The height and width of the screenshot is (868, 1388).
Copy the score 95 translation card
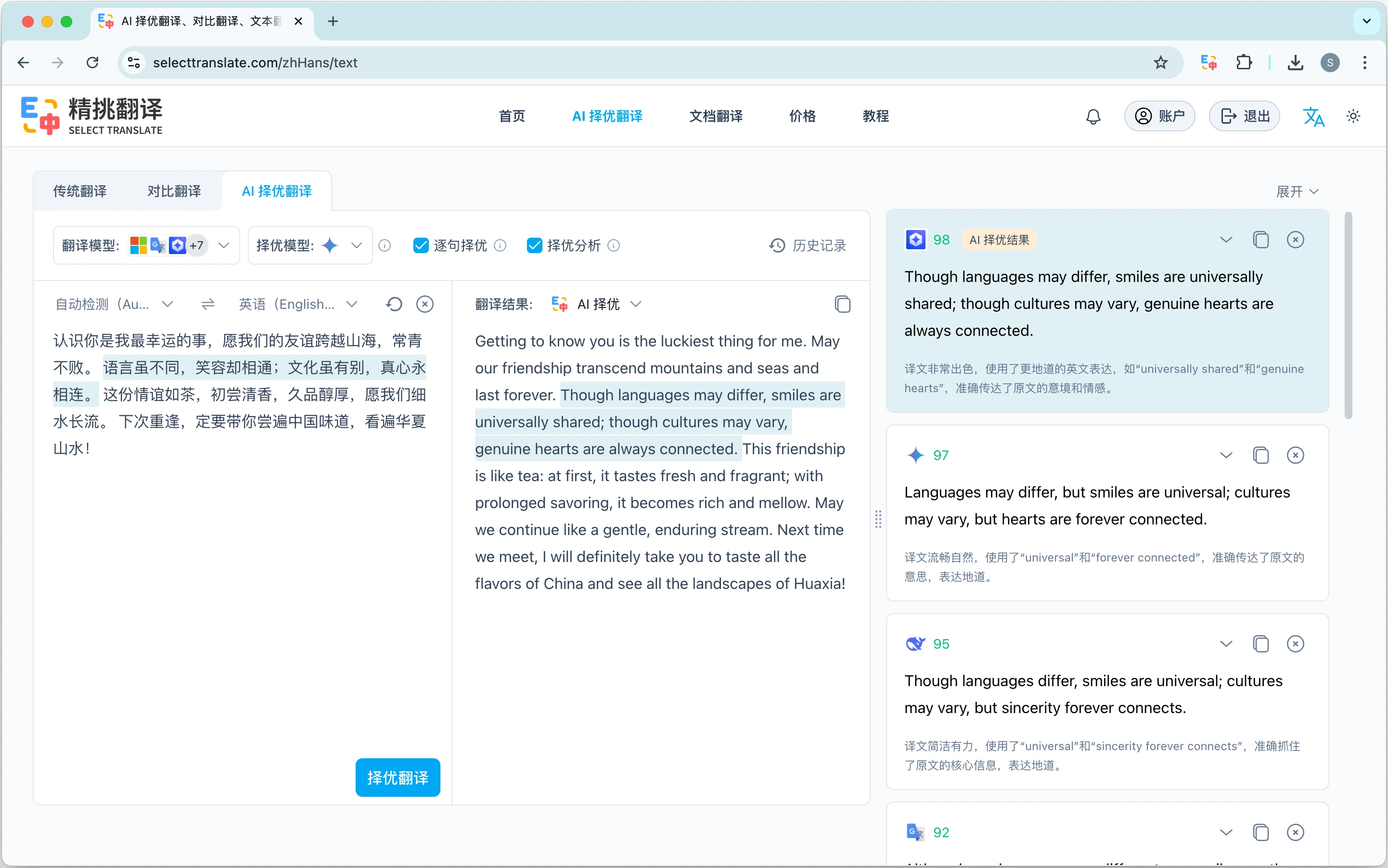point(1260,644)
